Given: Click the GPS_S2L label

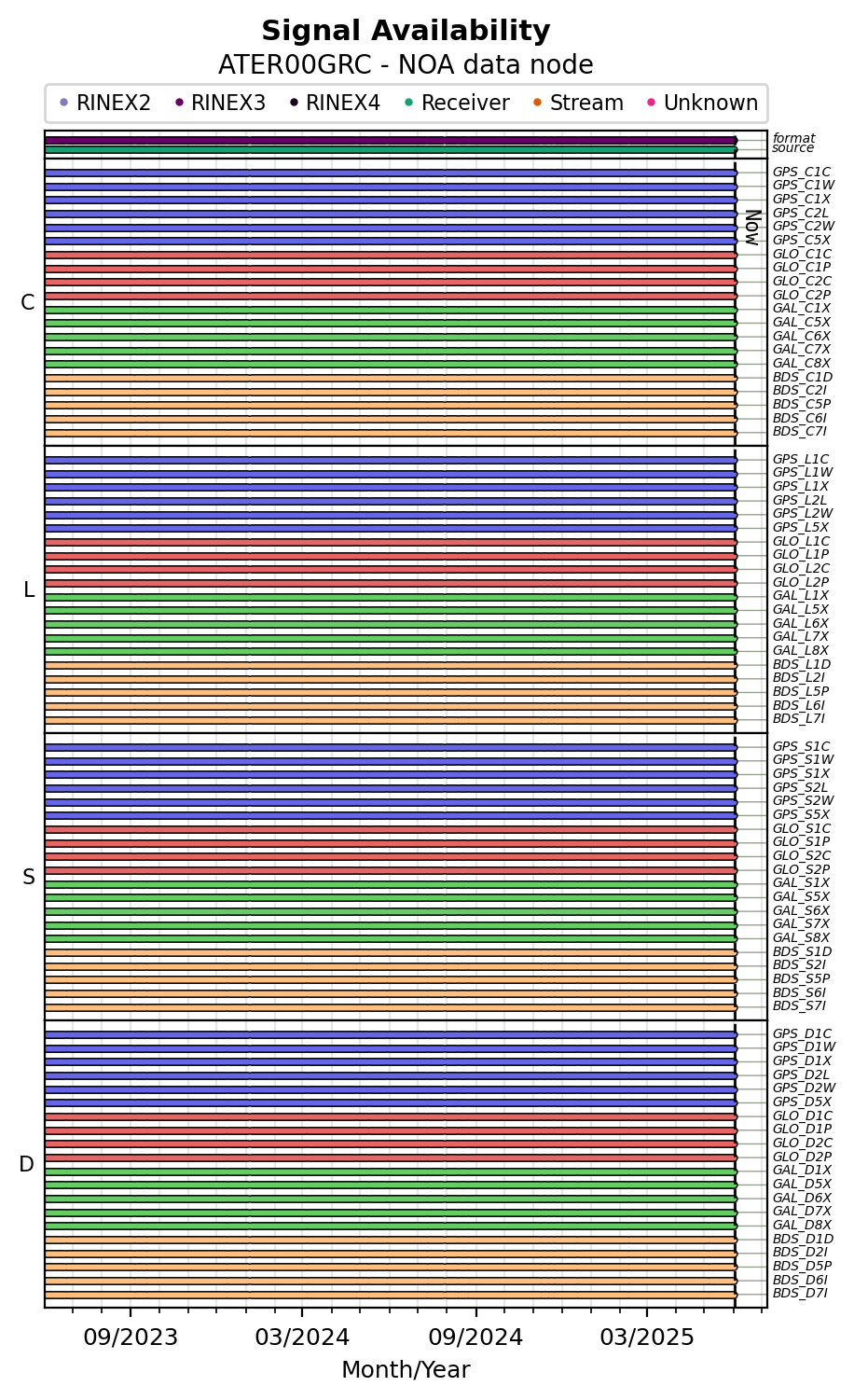Looking at the screenshot, I should tap(802, 787).
